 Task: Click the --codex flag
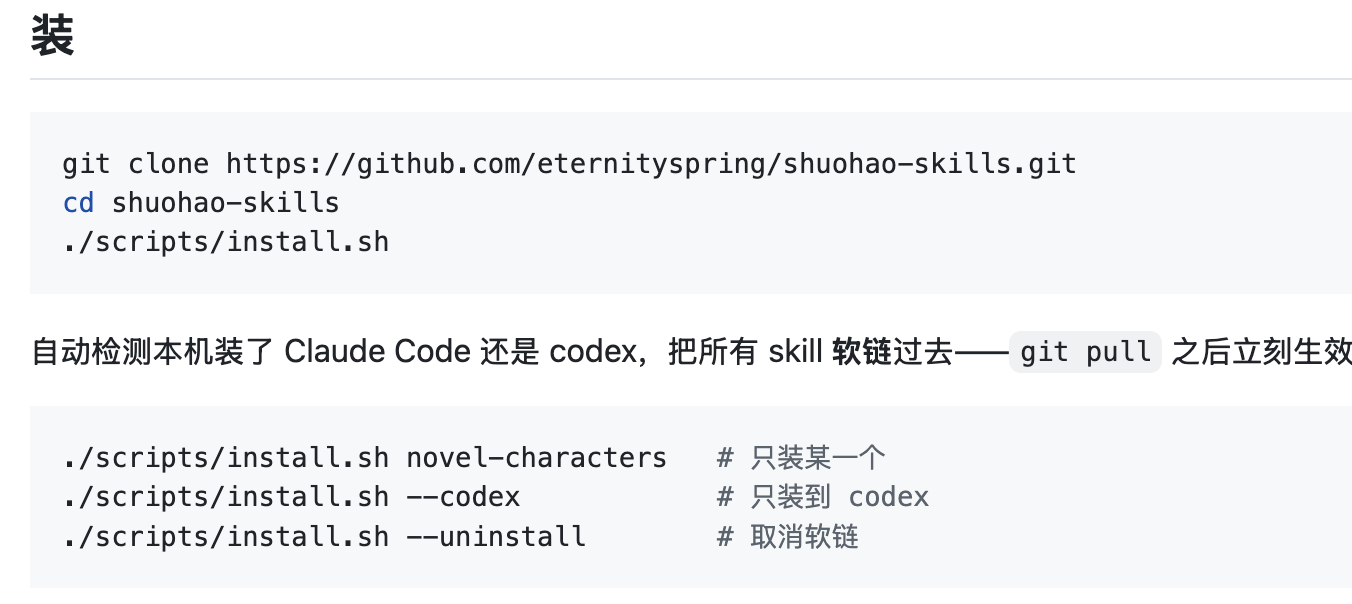click(463, 497)
